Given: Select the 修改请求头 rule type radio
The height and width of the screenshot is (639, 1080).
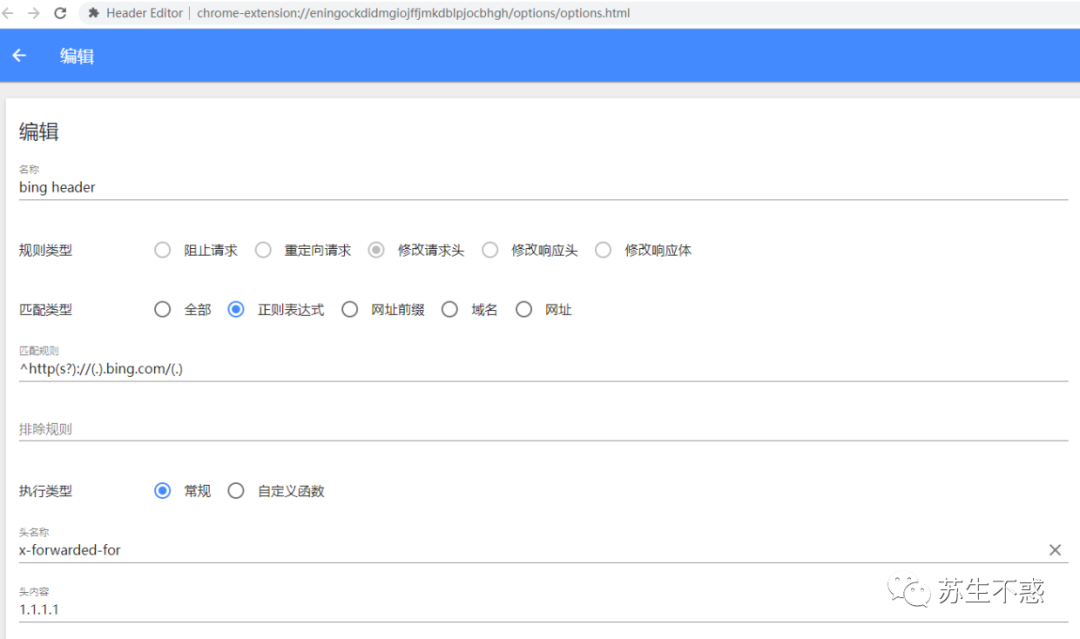Looking at the screenshot, I should pos(376,250).
